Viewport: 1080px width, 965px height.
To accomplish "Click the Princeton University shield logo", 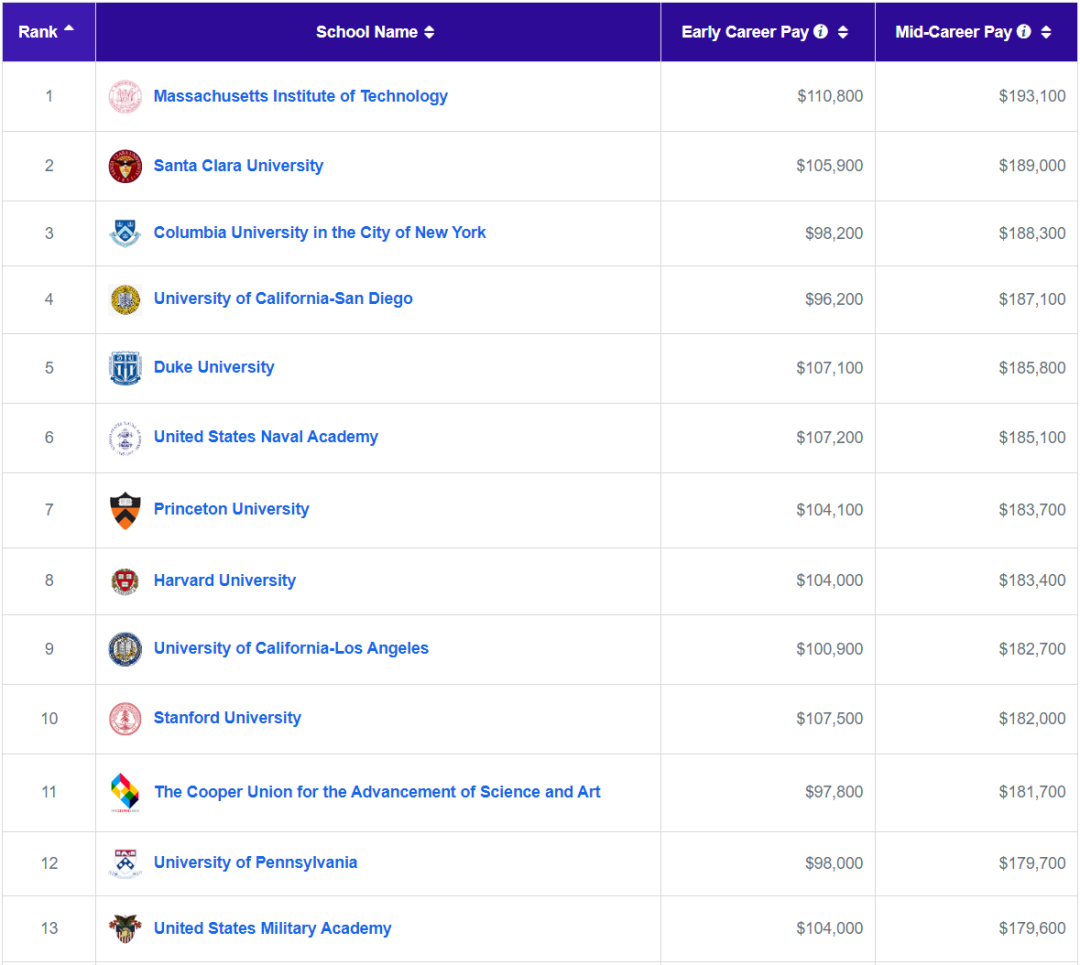I will pyautogui.click(x=125, y=510).
